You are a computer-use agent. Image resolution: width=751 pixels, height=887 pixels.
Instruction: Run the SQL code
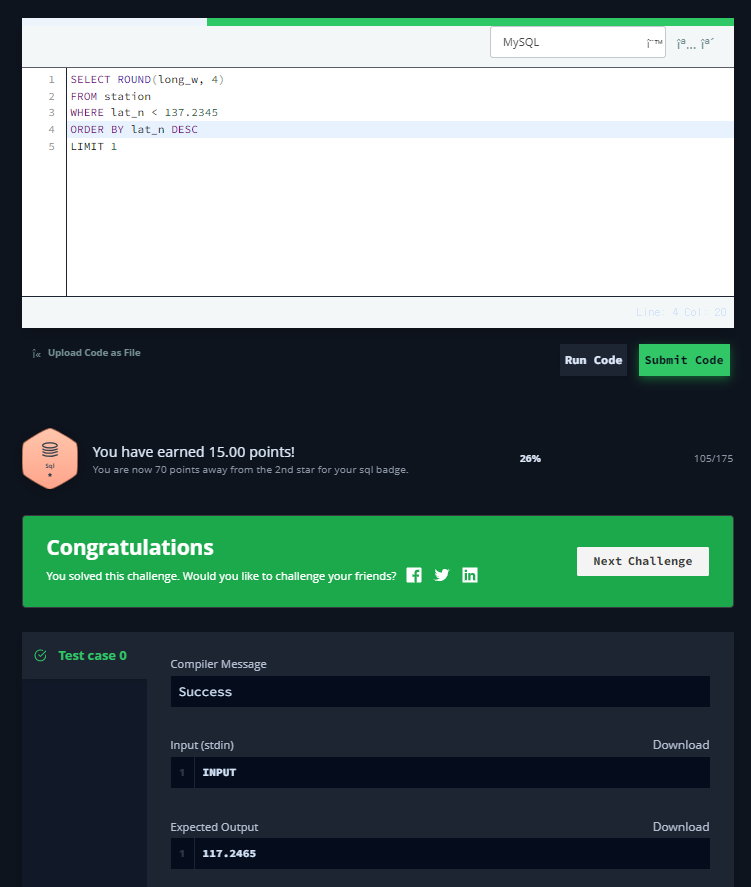[x=593, y=360]
